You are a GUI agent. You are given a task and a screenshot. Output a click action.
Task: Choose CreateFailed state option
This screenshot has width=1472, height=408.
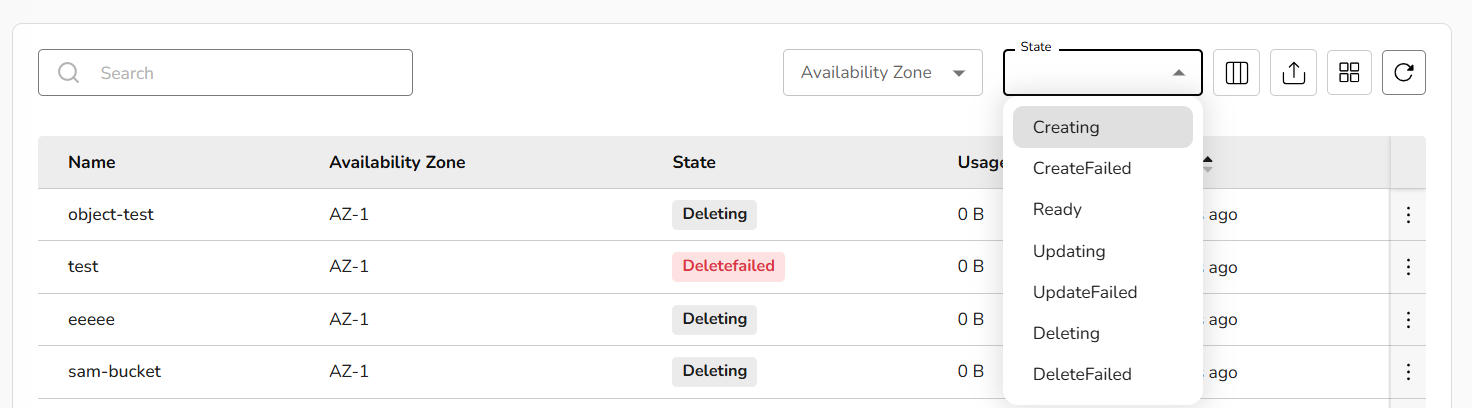(1082, 168)
